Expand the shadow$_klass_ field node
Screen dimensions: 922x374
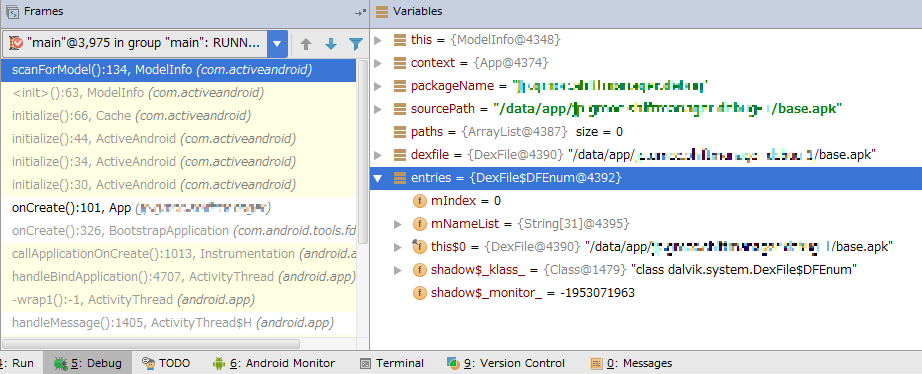[398, 270]
